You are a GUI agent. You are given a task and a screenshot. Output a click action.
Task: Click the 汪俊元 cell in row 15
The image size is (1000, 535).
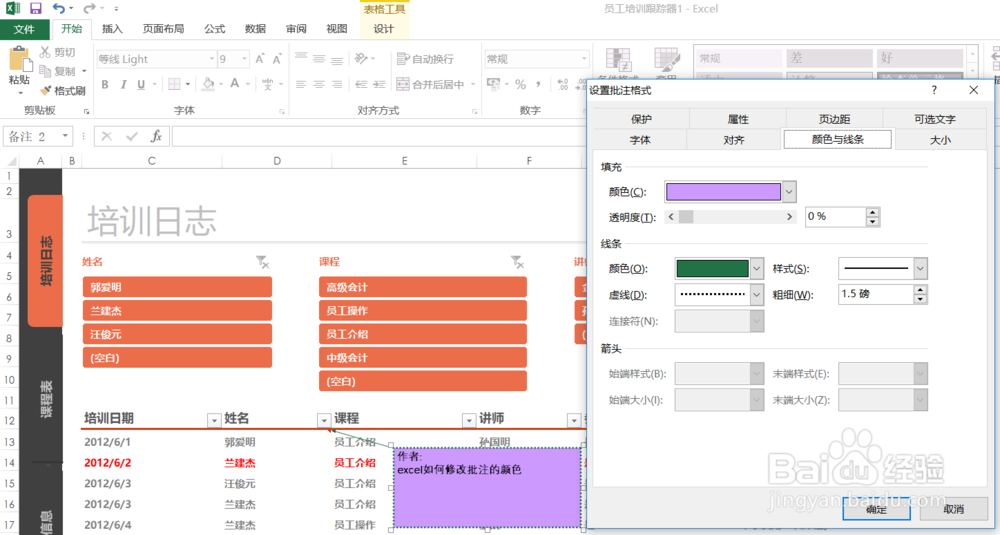tap(240, 484)
